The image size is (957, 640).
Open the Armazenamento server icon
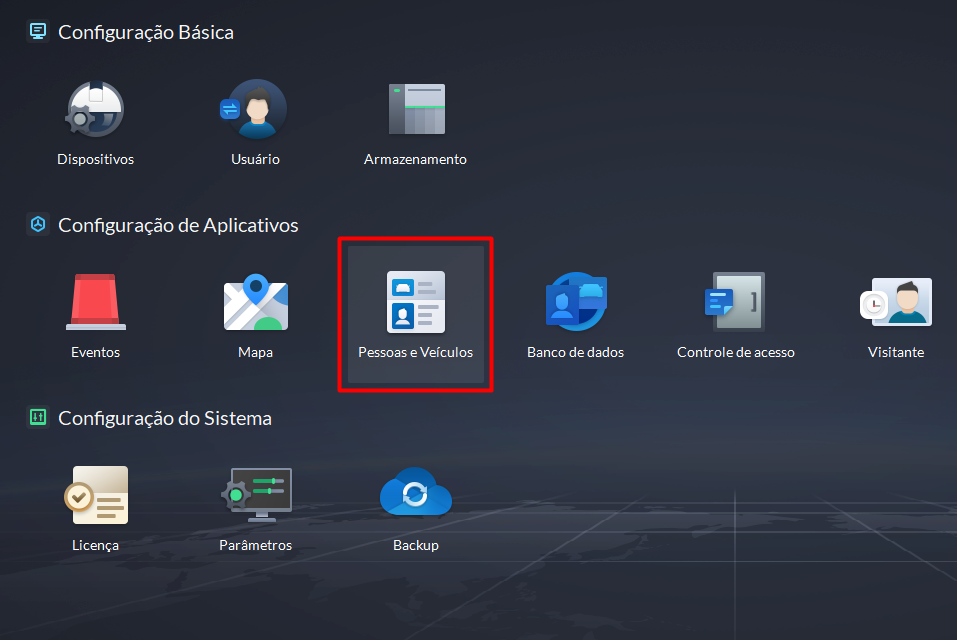pyautogui.click(x=415, y=109)
